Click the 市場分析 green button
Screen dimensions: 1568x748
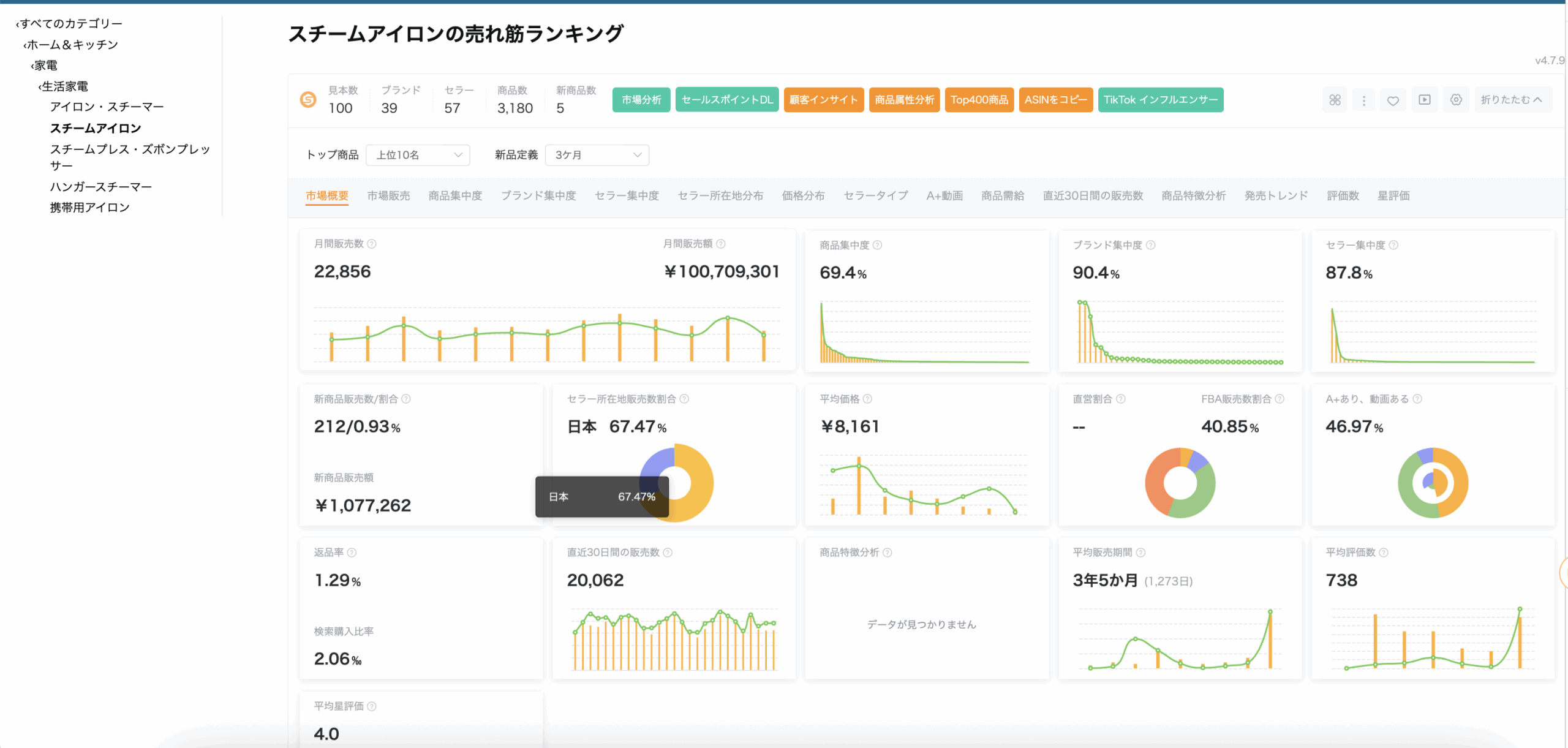pos(641,100)
